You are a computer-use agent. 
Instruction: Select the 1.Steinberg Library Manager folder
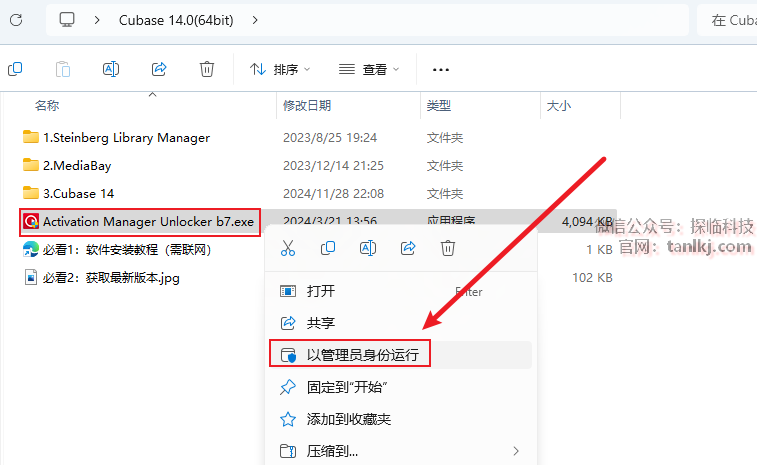tap(126, 138)
